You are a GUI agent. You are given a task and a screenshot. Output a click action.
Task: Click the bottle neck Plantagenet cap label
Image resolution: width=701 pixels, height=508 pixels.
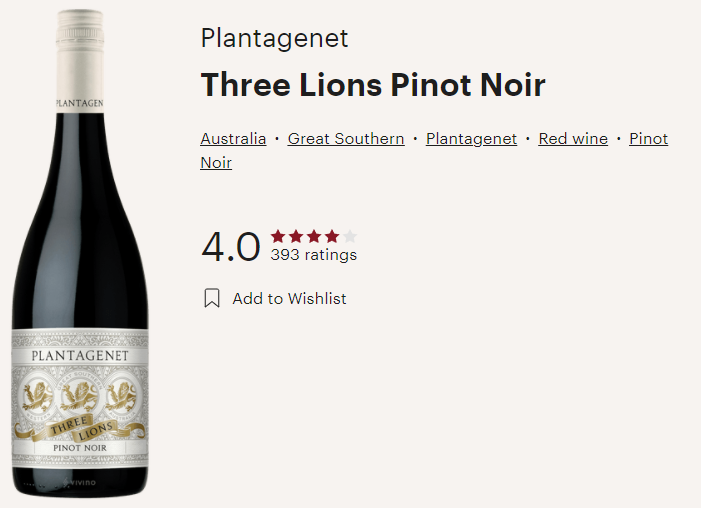80,103
